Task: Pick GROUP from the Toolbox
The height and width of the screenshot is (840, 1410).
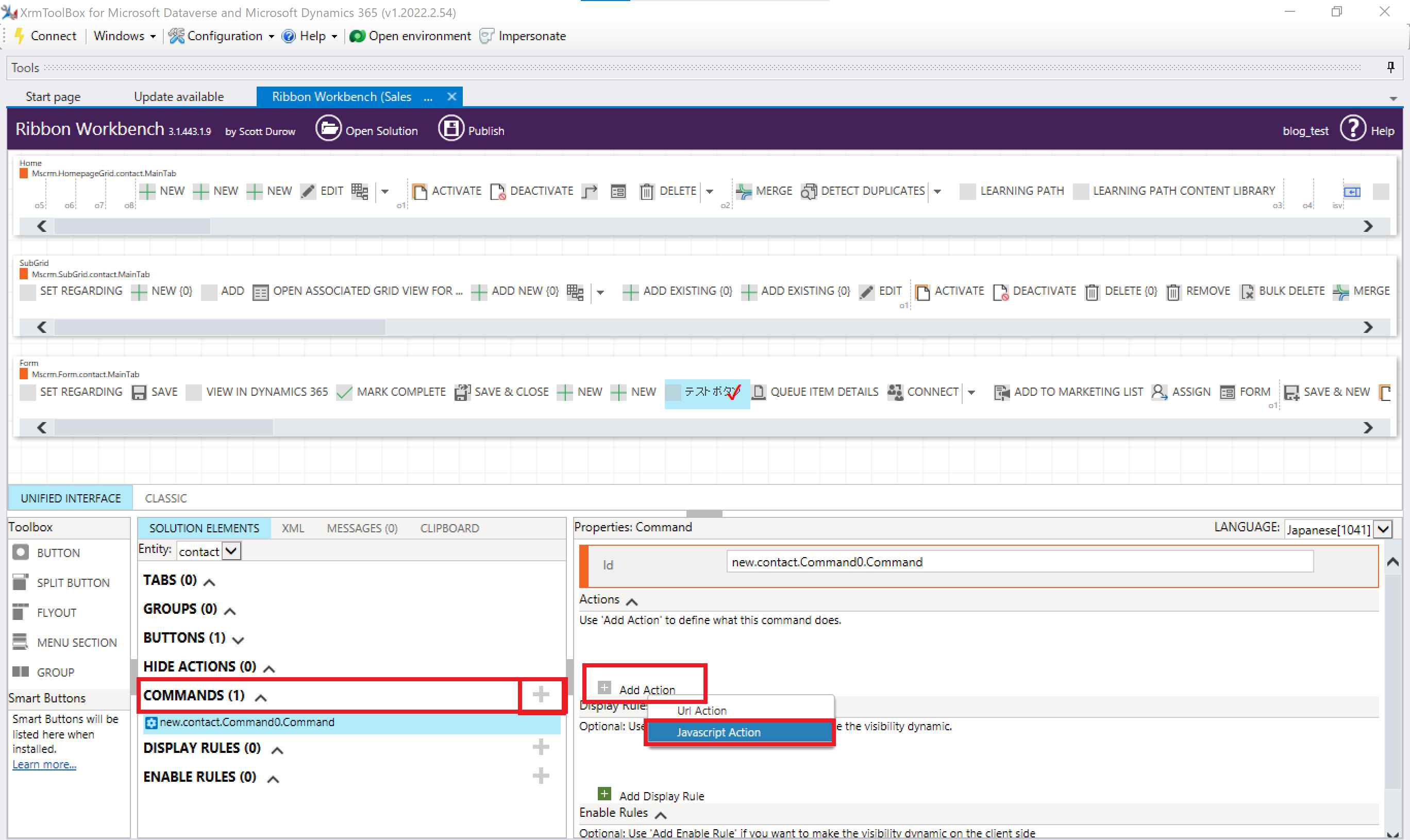Action: pyautogui.click(x=44, y=673)
